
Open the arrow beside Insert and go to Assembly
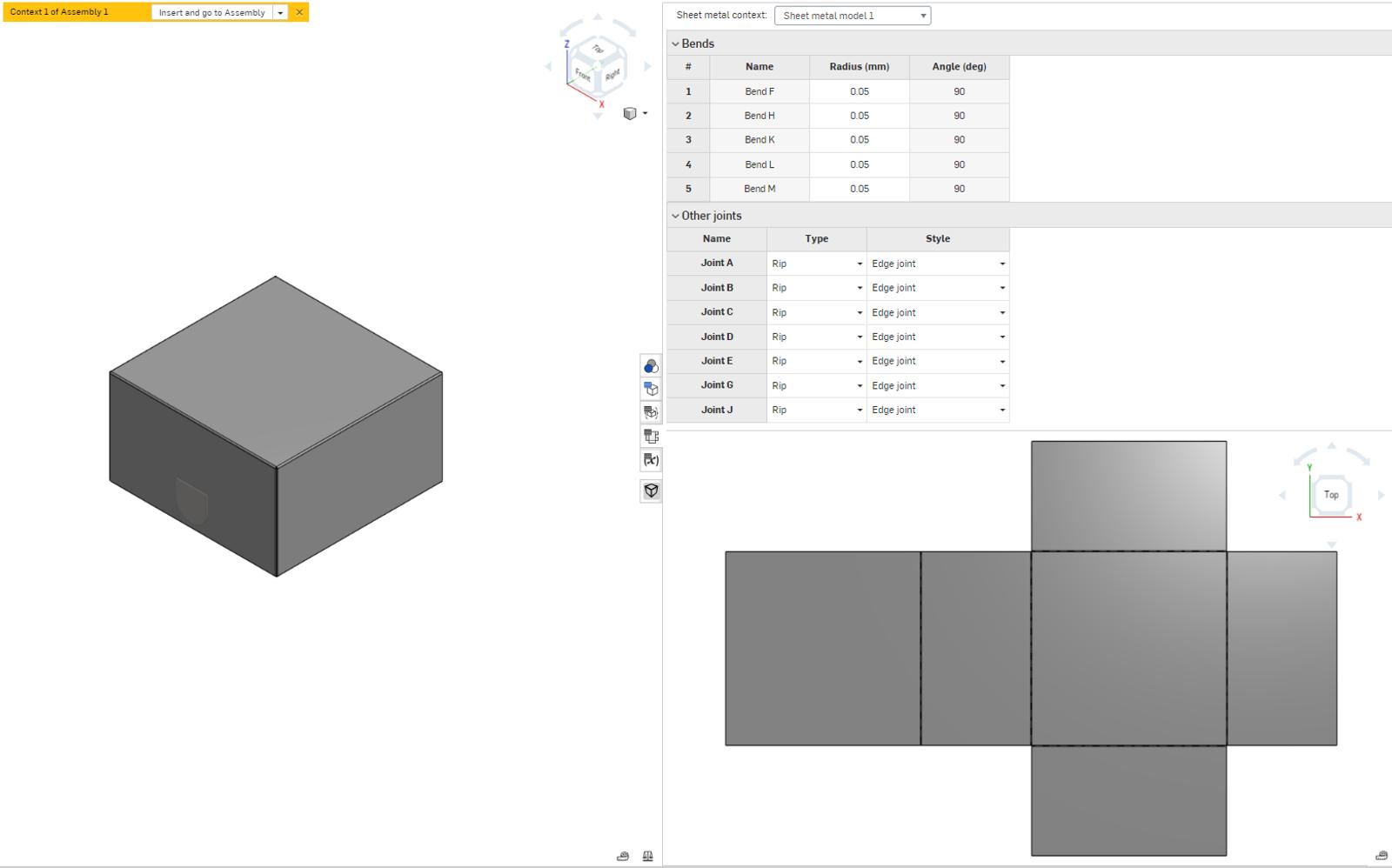click(x=280, y=12)
